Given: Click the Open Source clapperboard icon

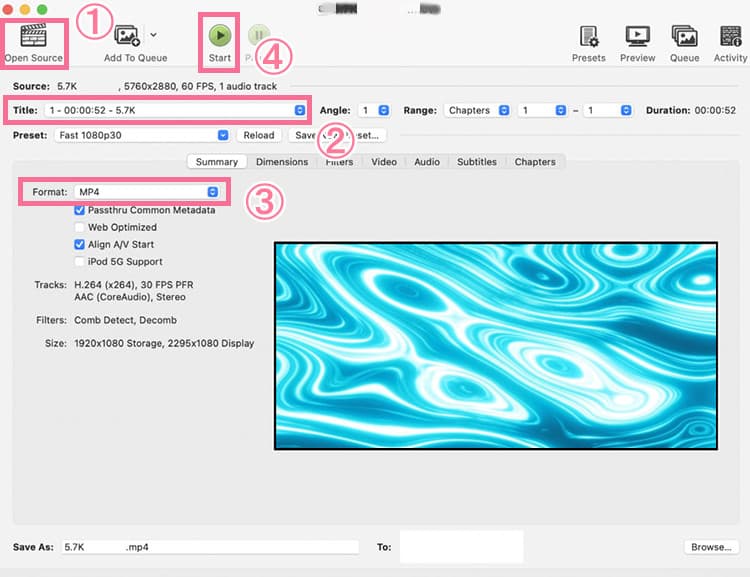Looking at the screenshot, I should [x=33, y=36].
